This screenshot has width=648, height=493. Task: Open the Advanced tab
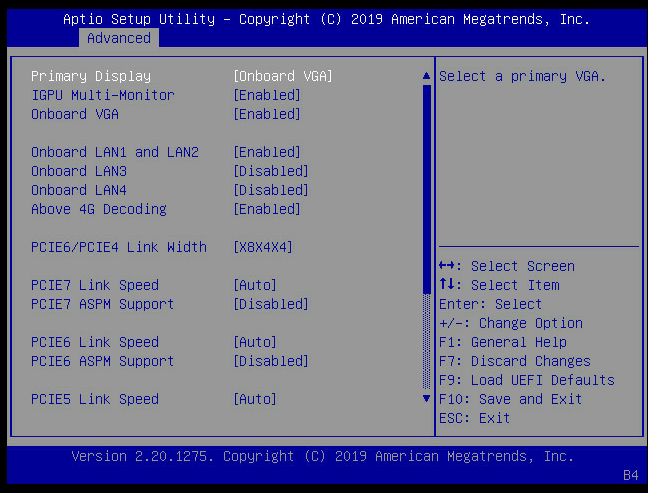119,38
